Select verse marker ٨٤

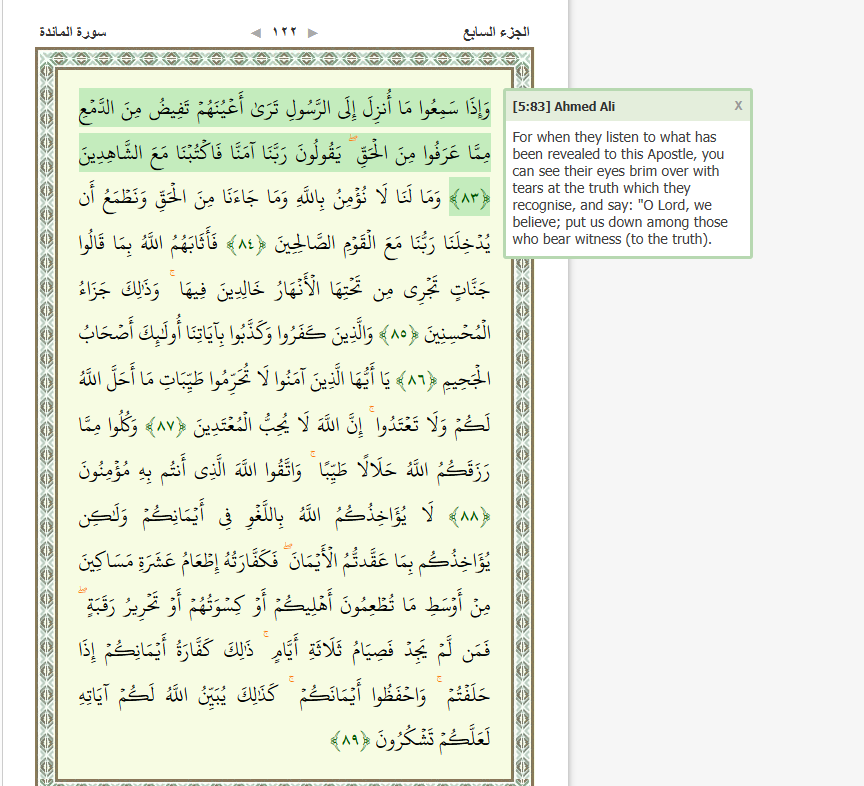point(246,243)
